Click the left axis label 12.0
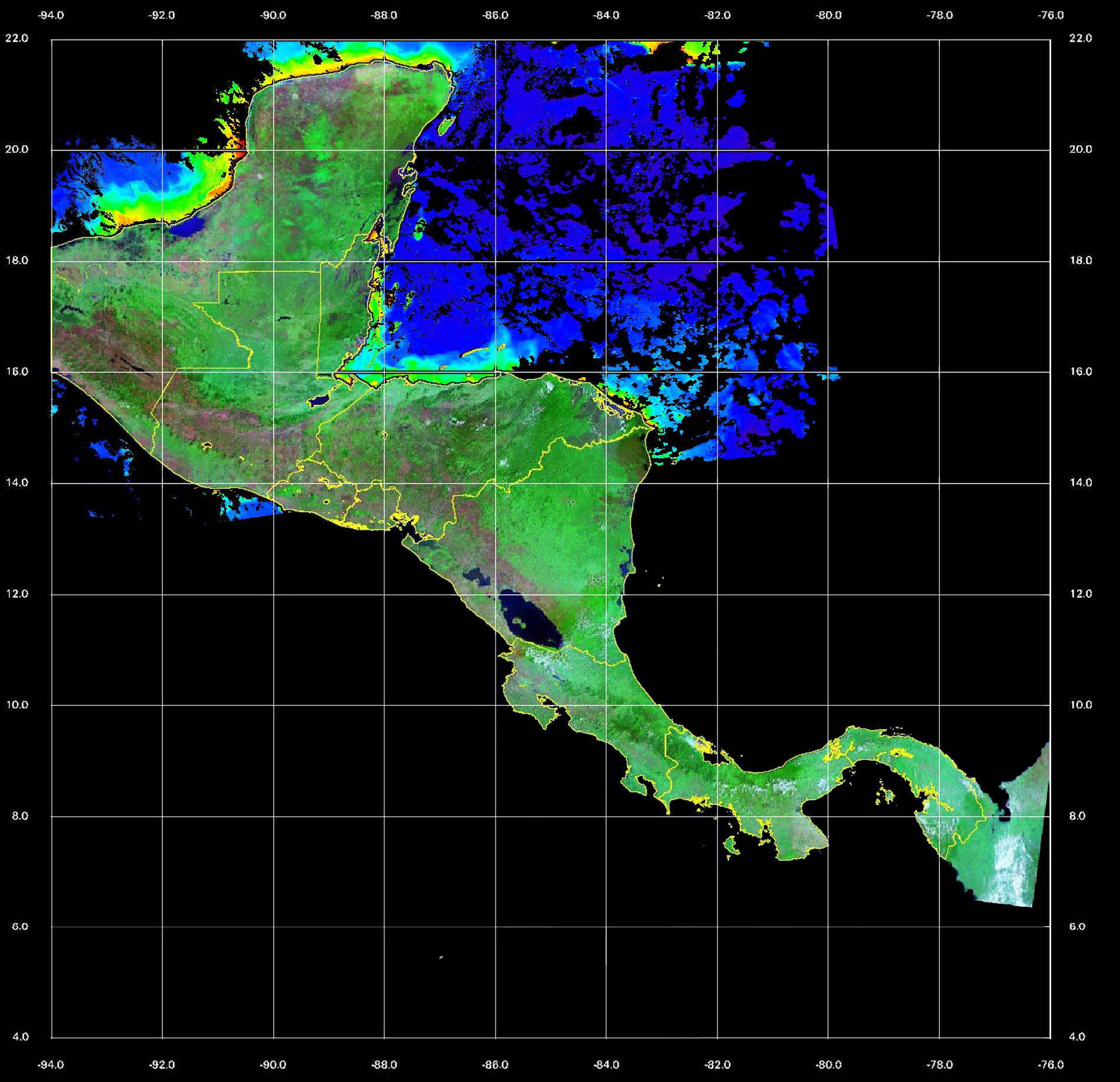Viewport: 1120px width, 1082px height. (x=16, y=594)
